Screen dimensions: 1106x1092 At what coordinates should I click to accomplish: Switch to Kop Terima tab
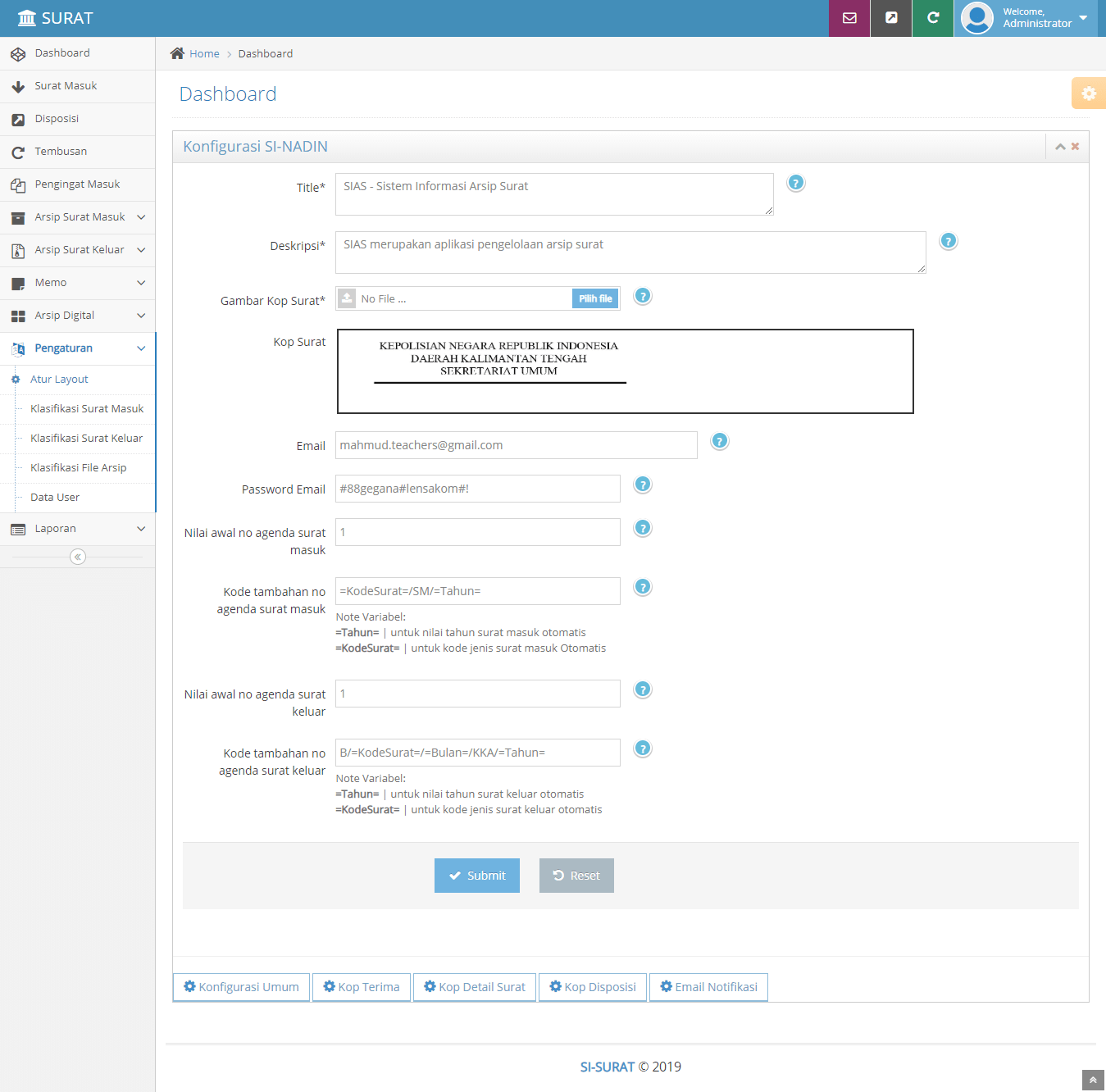point(362,987)
